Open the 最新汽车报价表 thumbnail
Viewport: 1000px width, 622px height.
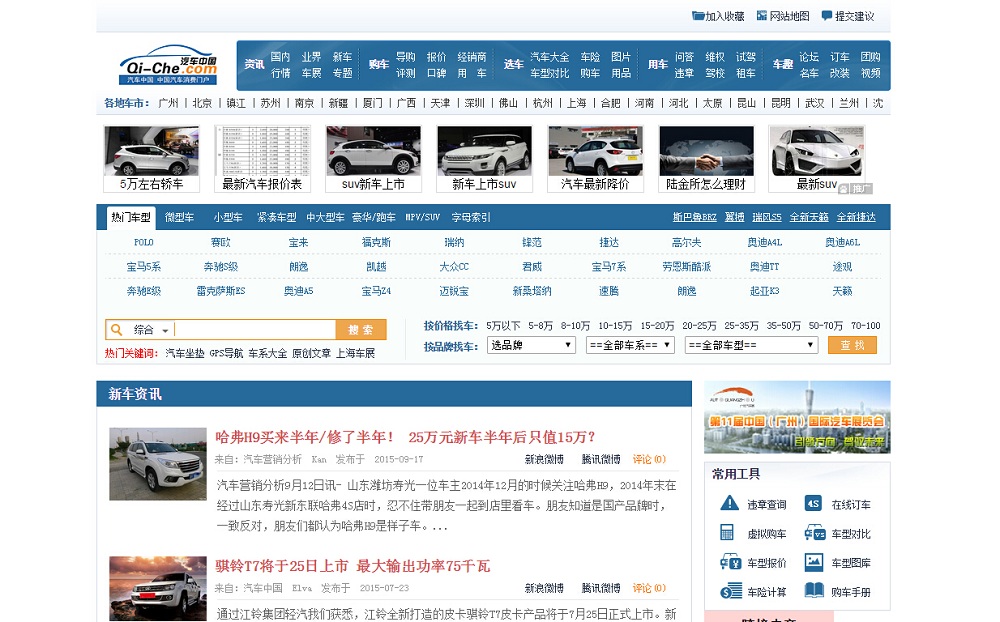tap(262, 159)
